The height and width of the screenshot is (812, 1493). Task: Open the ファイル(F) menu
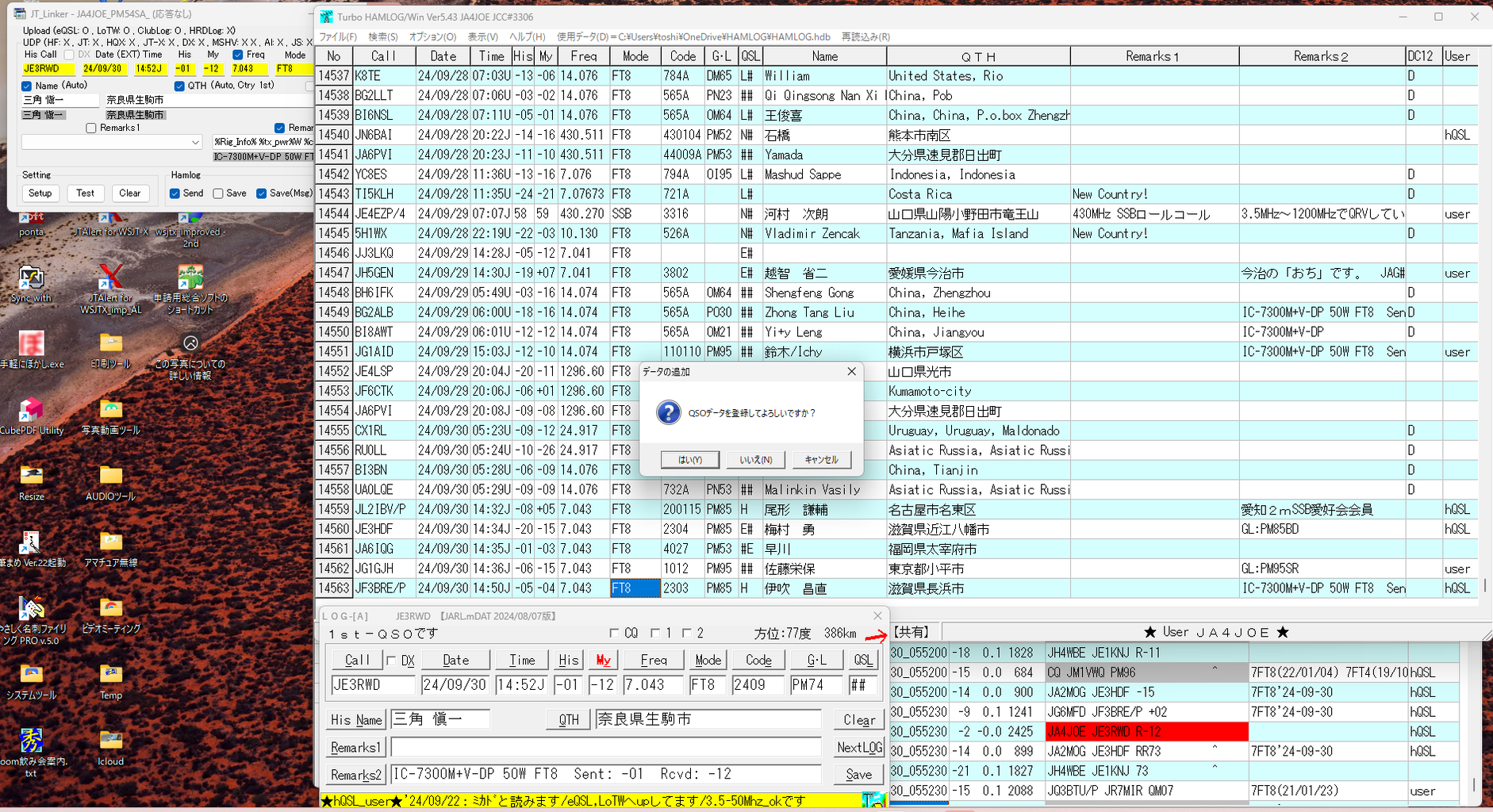(x=338, y=36)
